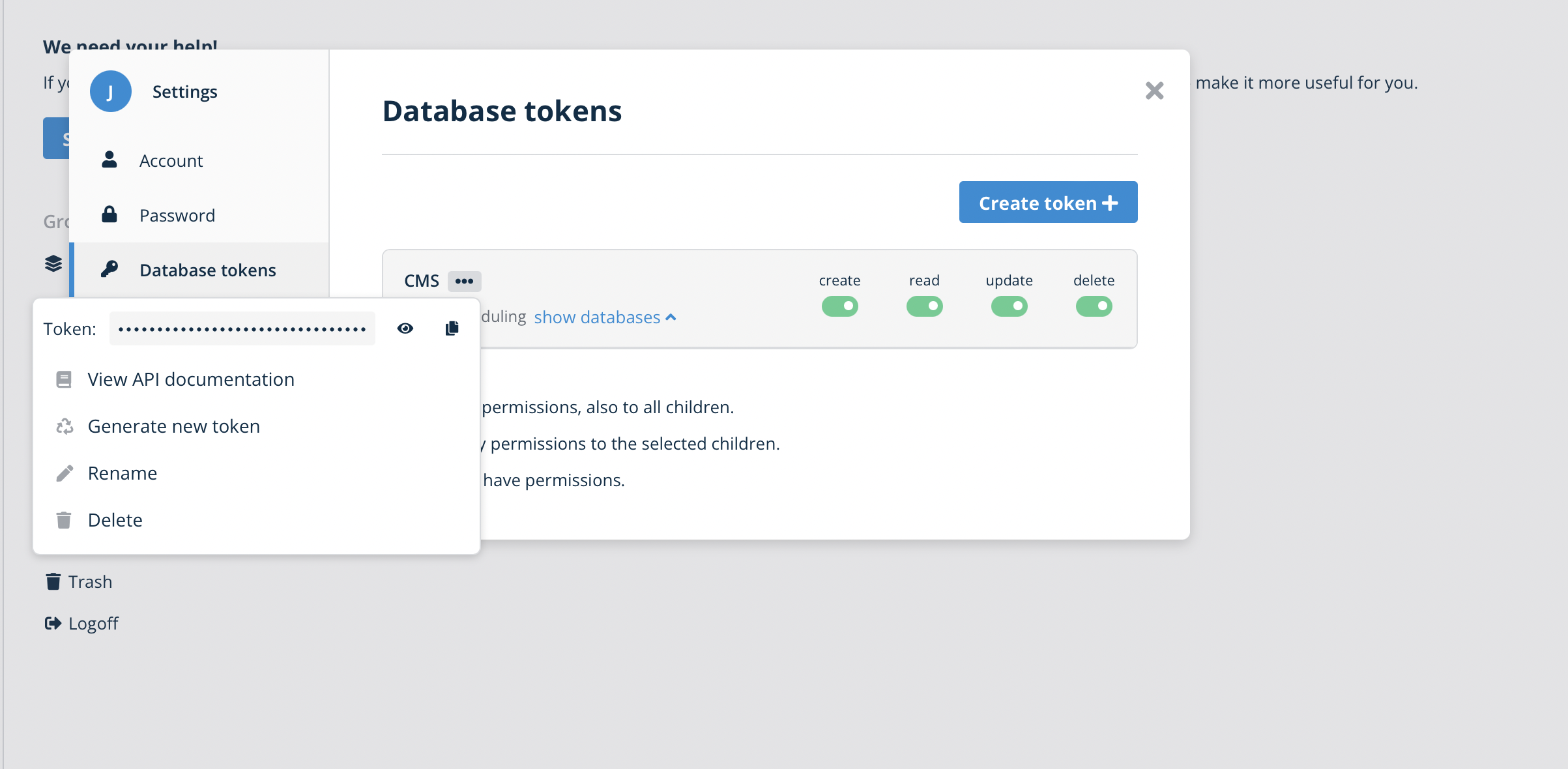1568x769 pixels.
Task: Turn off the delete permission toggle
Action: point(1094,306)
